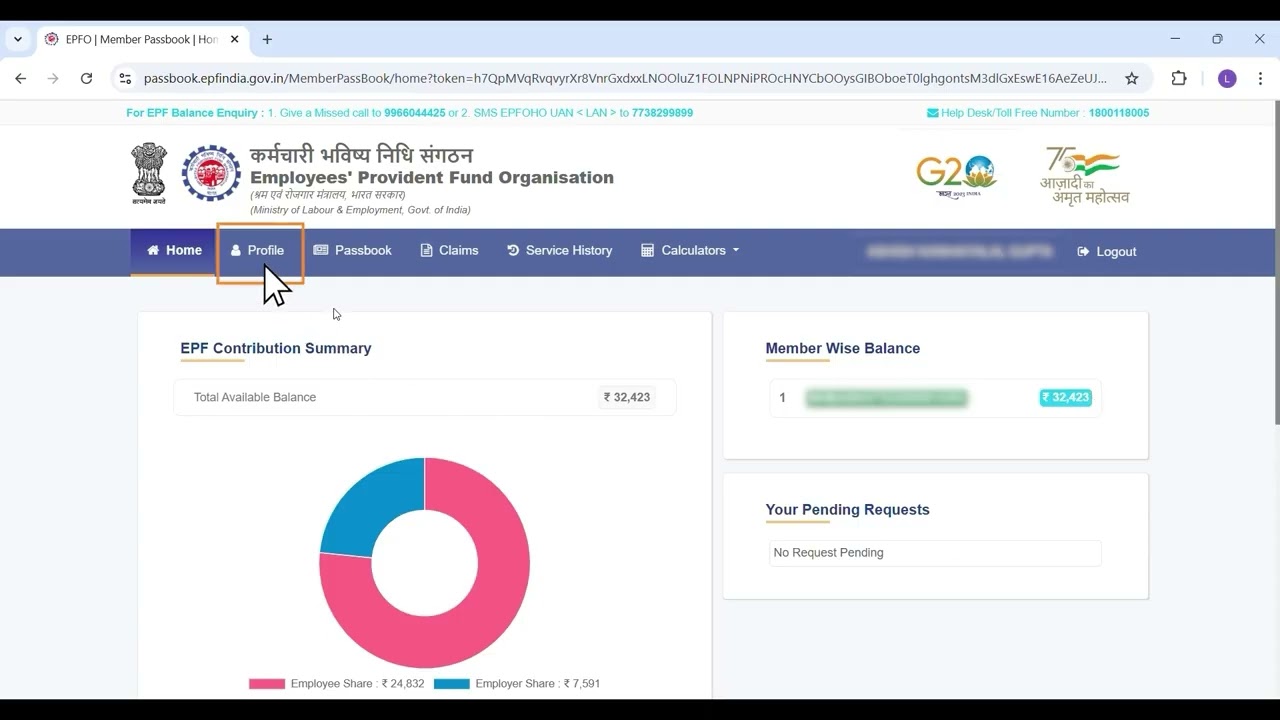The height and width of the screenshot is (720, 1280).
Task: Click the Total Available Balance label
Action: coord(255,397)
